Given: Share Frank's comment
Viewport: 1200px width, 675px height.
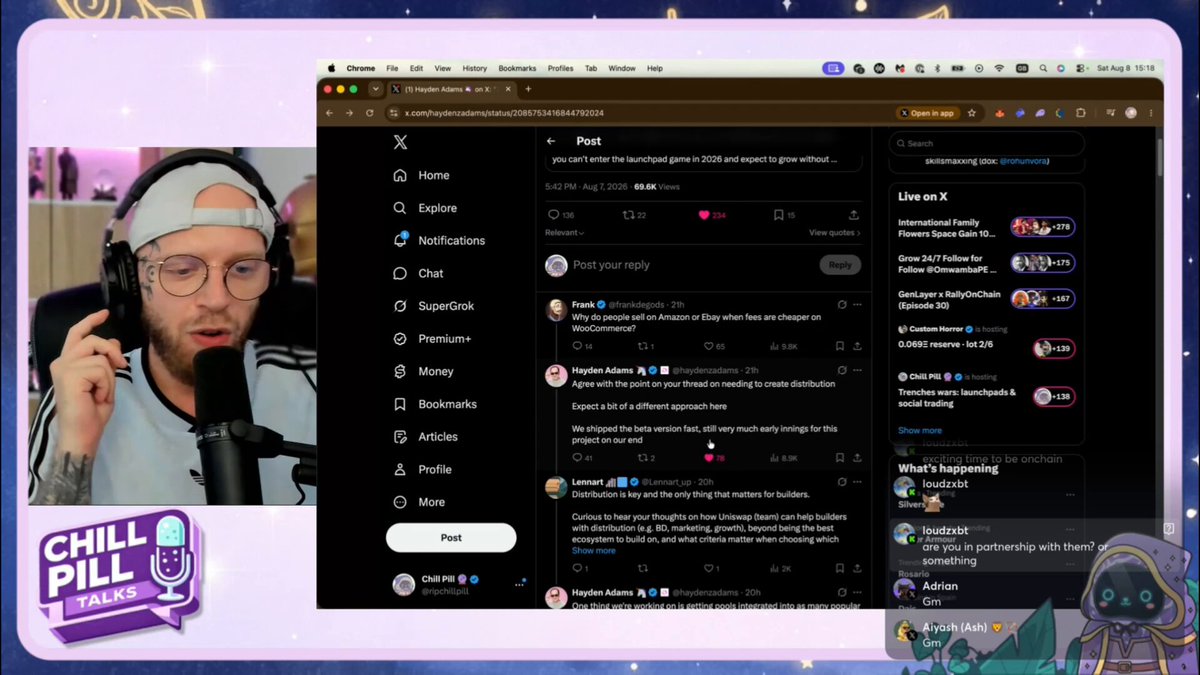Looking at the screenshot, I should click(857, 346).
